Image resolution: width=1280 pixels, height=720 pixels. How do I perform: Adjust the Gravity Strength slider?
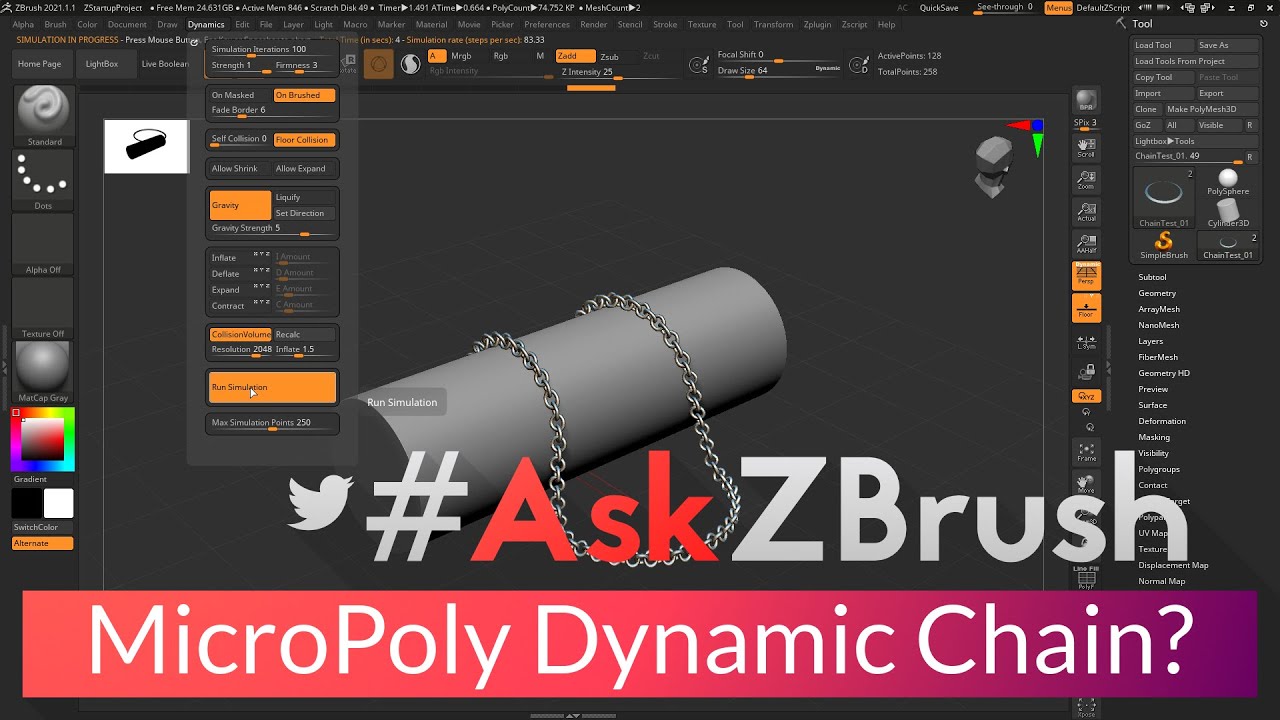pos(272,229)
